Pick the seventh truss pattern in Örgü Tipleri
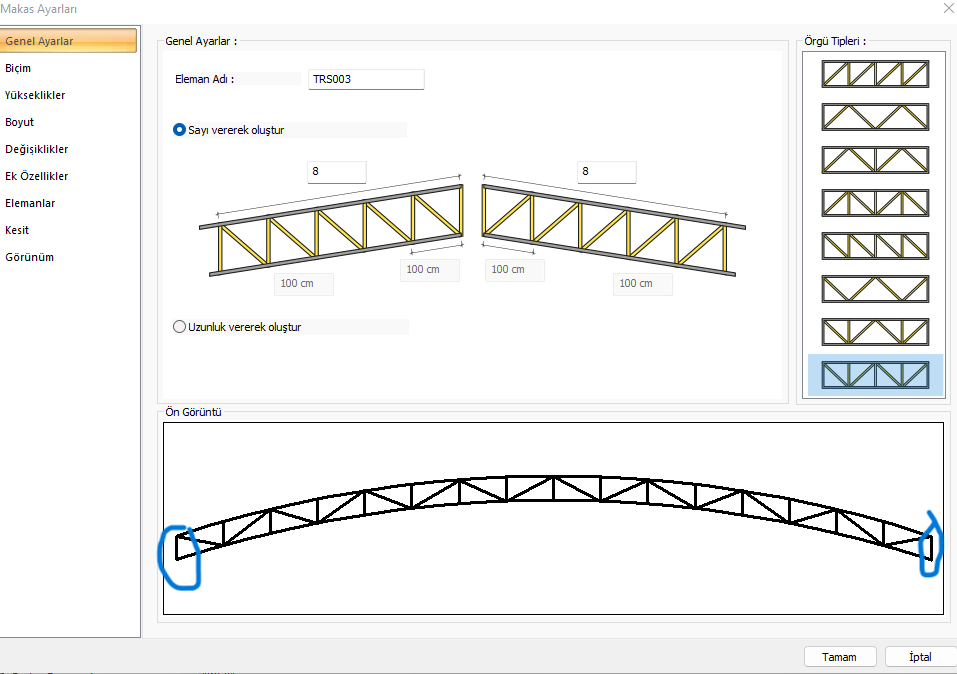 pos(875,332)
